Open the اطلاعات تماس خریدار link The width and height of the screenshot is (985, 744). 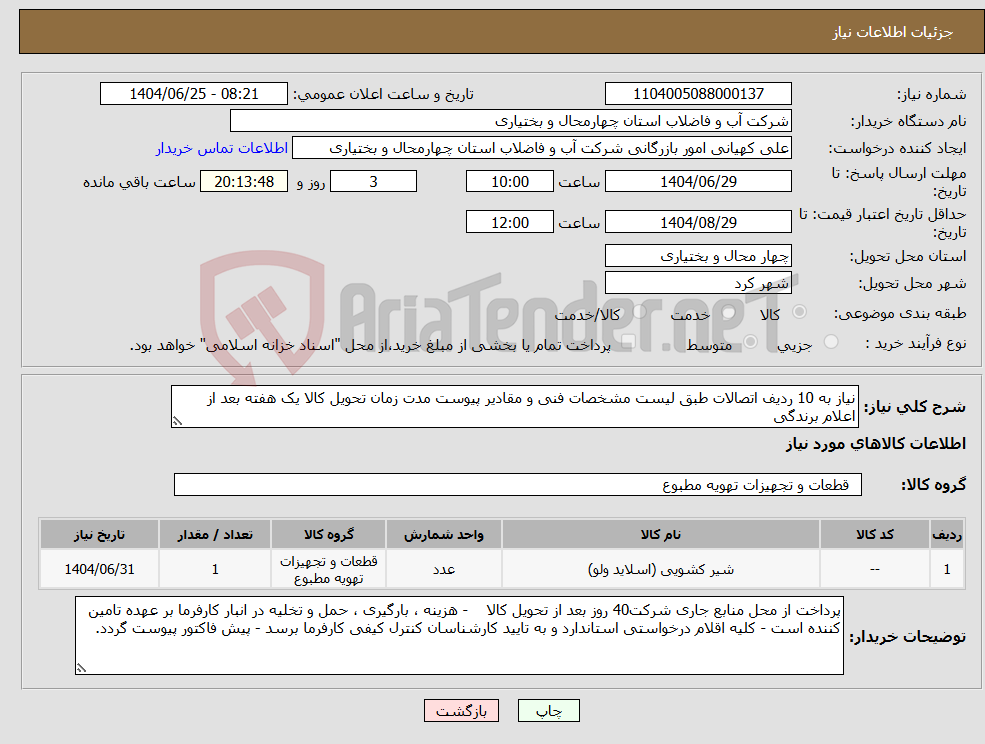pos(222,148)
